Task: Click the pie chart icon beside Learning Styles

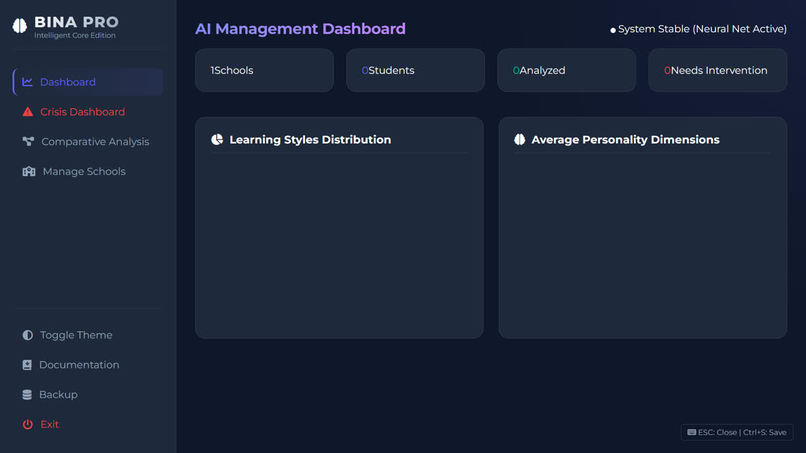Action: (x=217, y=139)
